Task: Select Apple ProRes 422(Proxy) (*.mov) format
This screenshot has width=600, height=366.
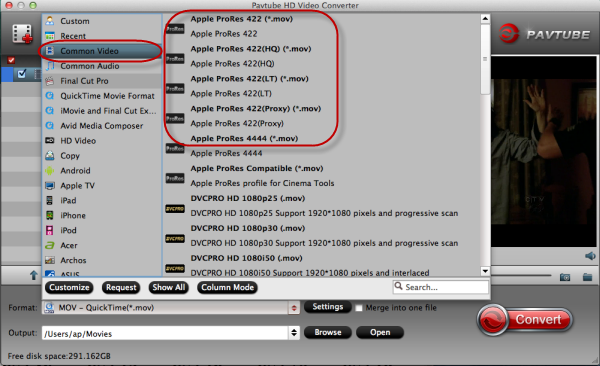Action: point(256,108)
